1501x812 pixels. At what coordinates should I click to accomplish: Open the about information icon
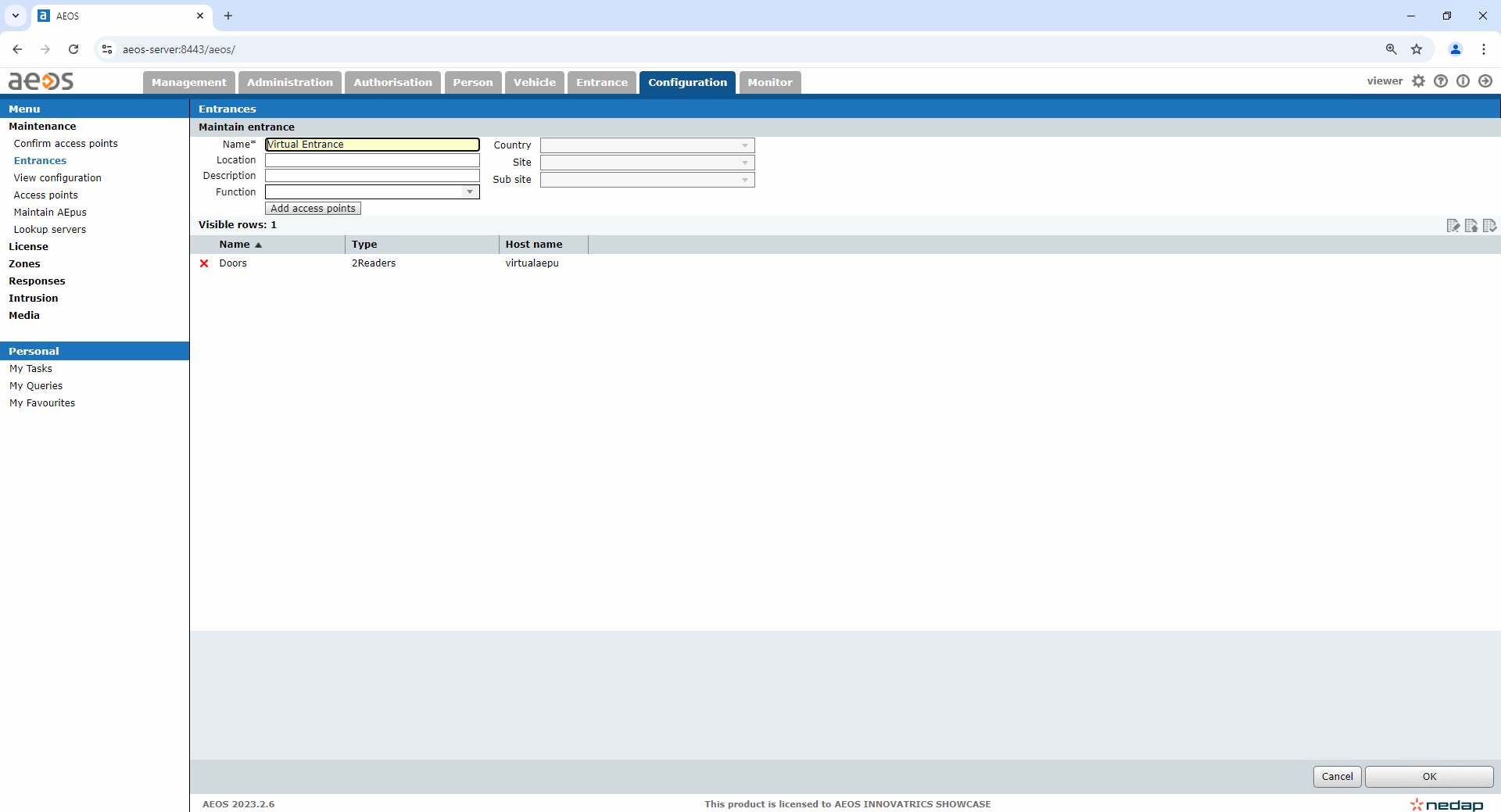pos(1463,81)
